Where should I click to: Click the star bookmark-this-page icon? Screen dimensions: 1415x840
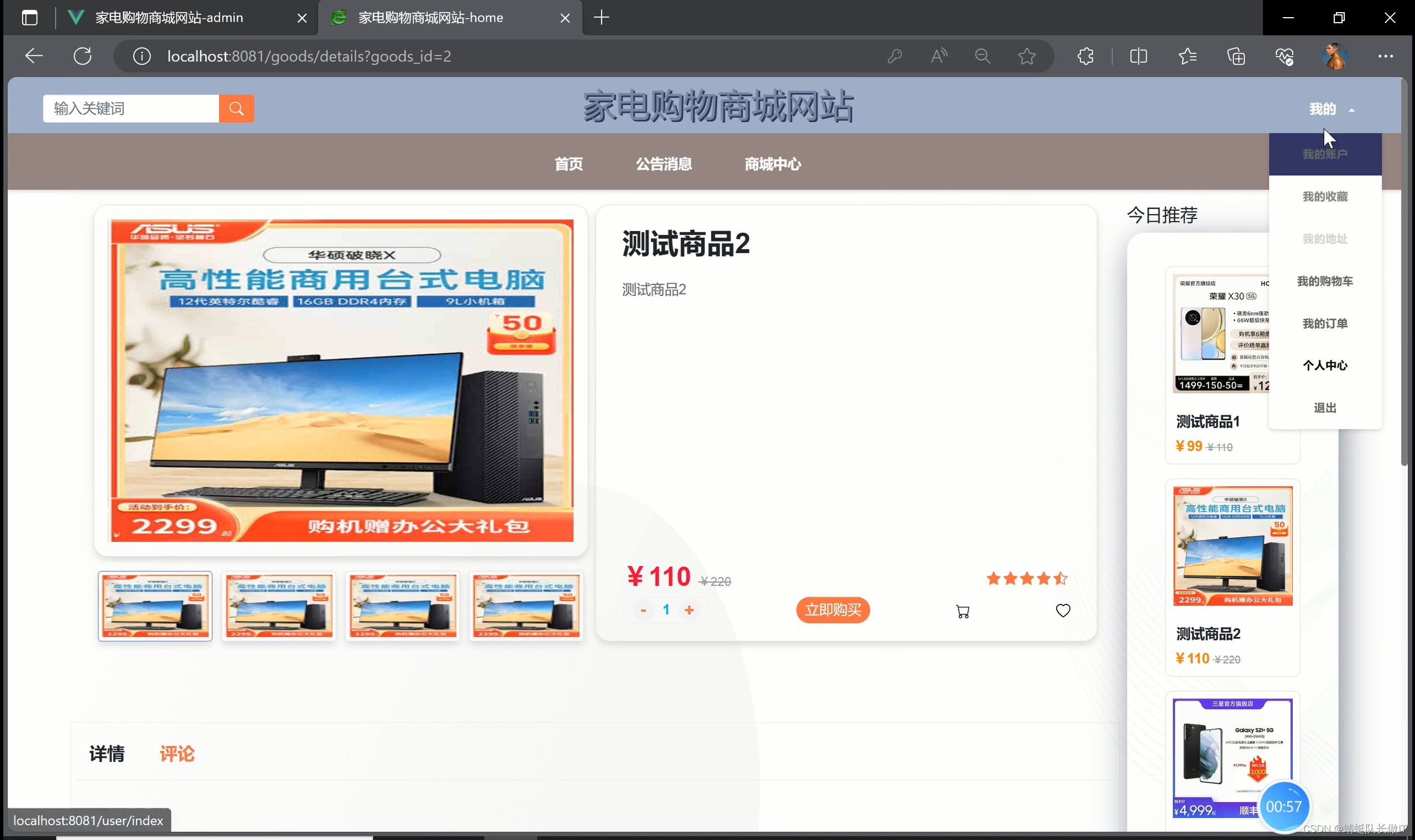tap(1026, 56)
